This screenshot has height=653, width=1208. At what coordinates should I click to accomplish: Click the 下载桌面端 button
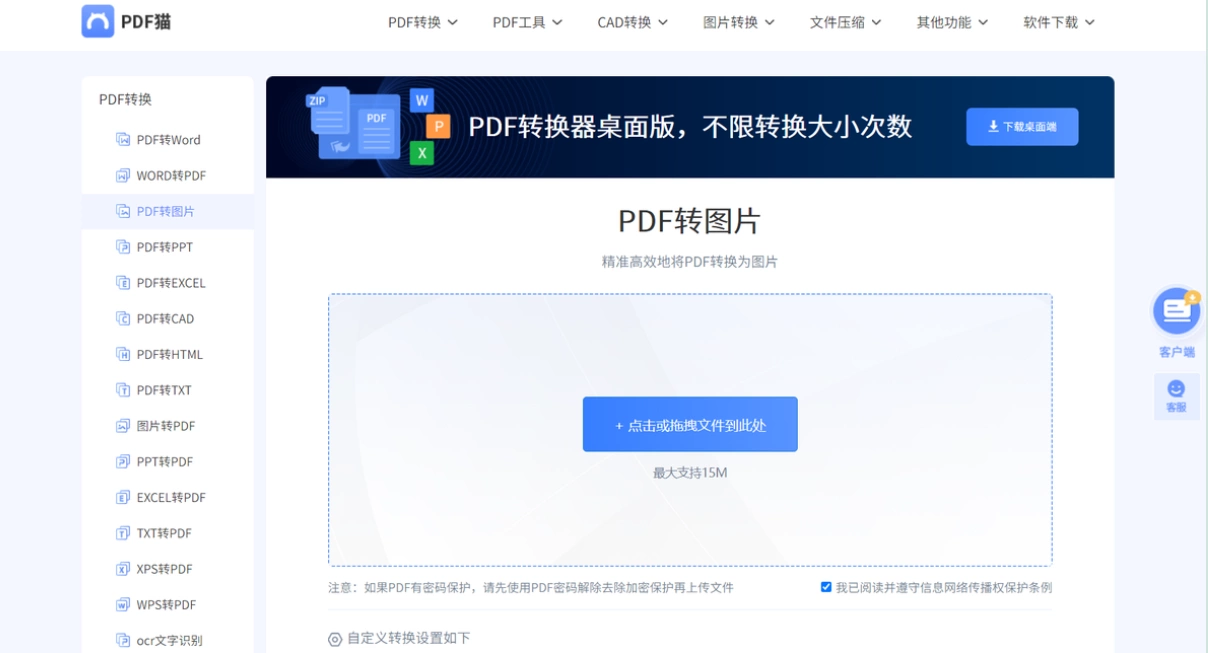click(x=1022, y=127)
